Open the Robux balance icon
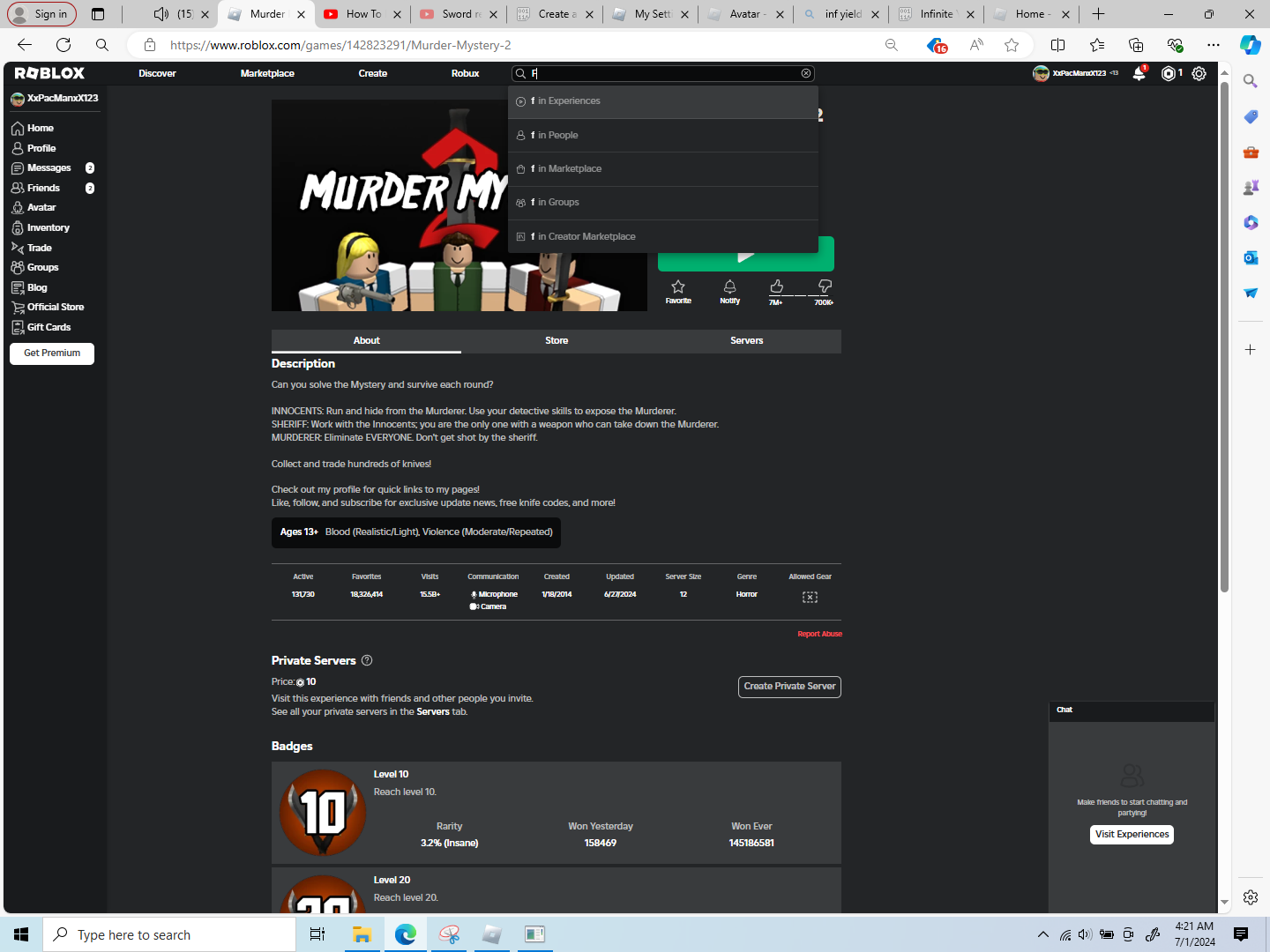1270x952 pixels. point(1169,74)
